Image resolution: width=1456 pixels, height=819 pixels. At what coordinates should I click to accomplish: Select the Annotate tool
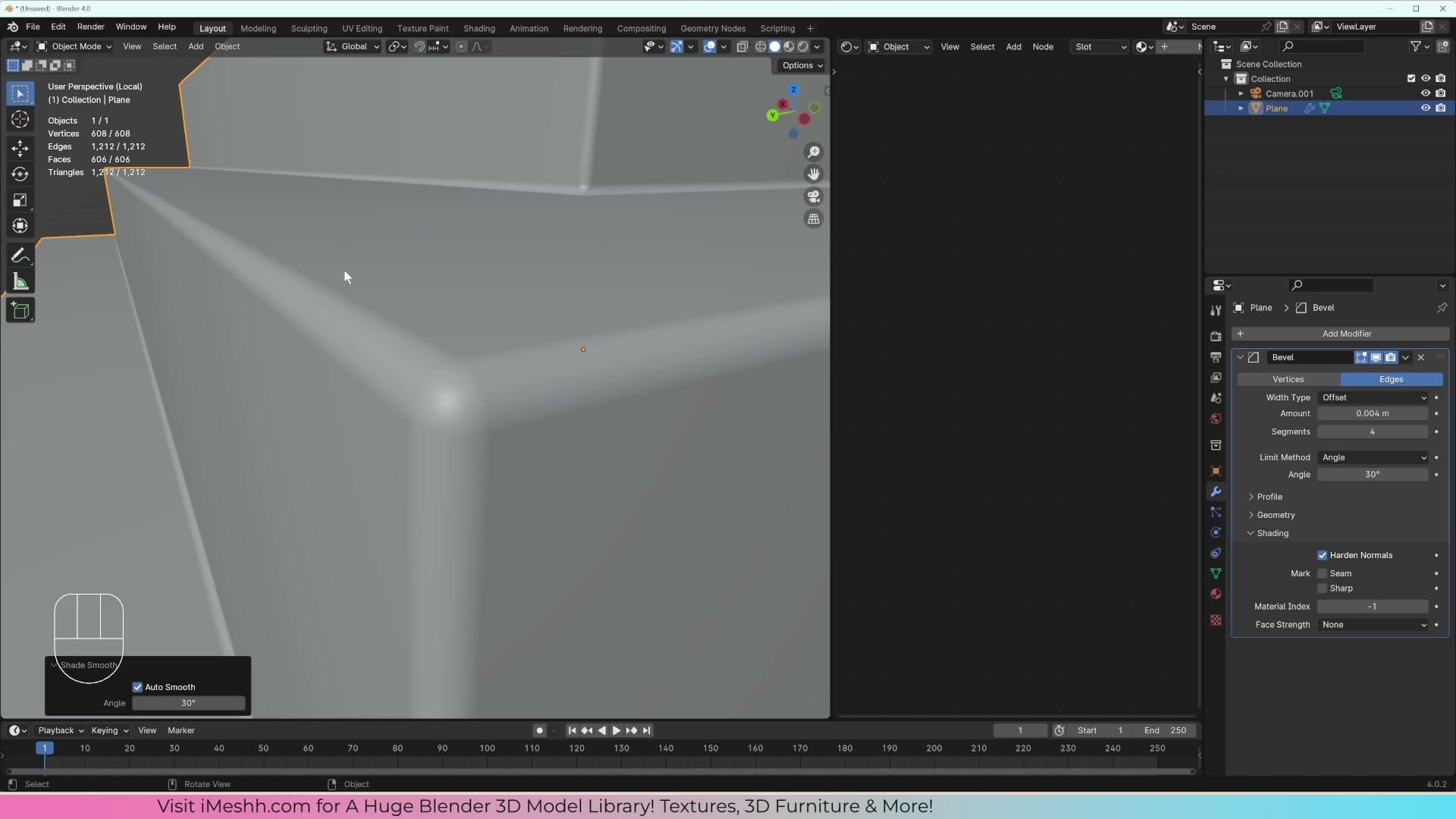[x=20, y=256]
